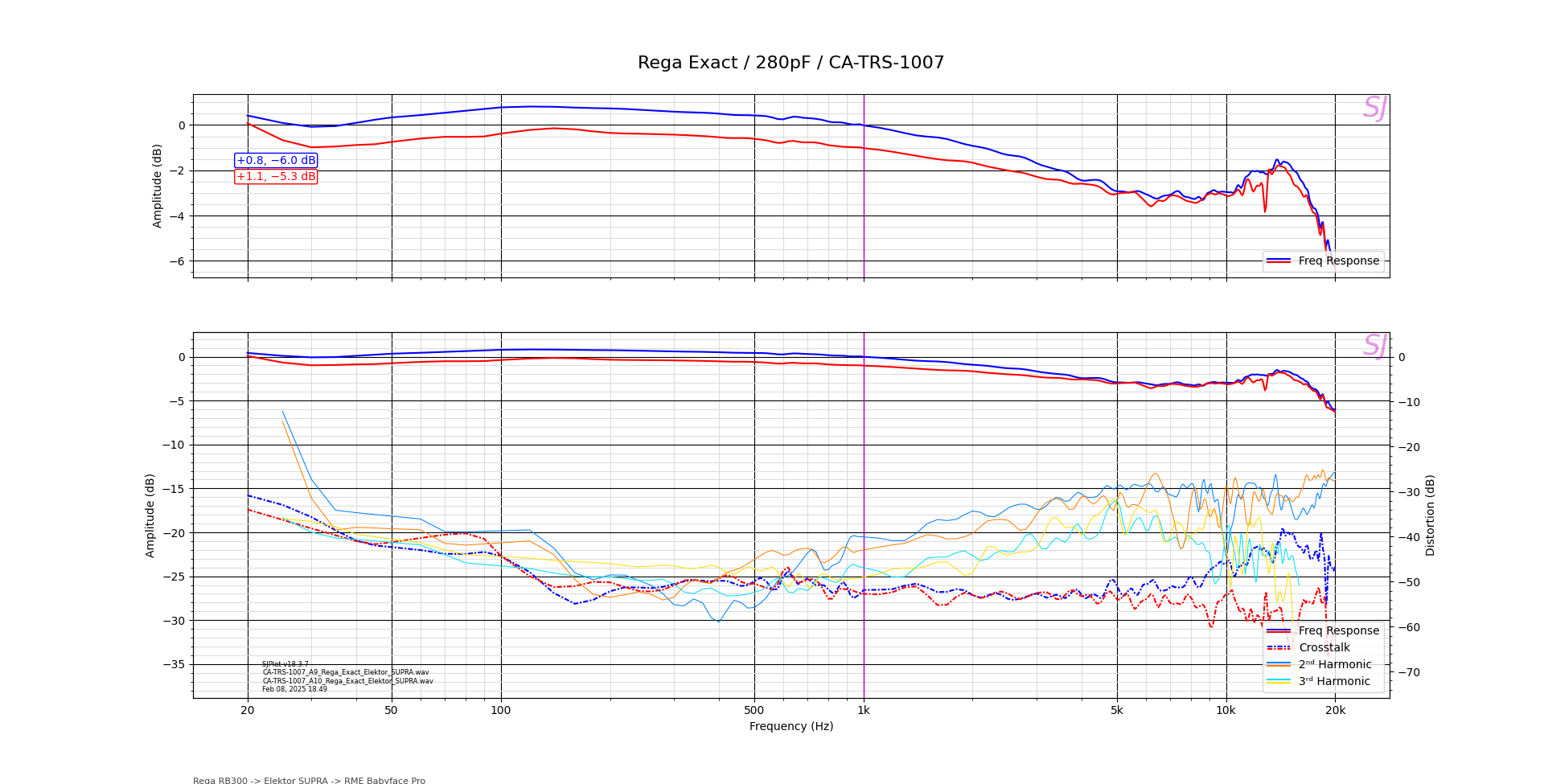Click the "CA-TRS-1007_A10_Rega_Exact_Elektor_SUPRA.wav" file name
The image size is (1544, 784).
(347, 681)
